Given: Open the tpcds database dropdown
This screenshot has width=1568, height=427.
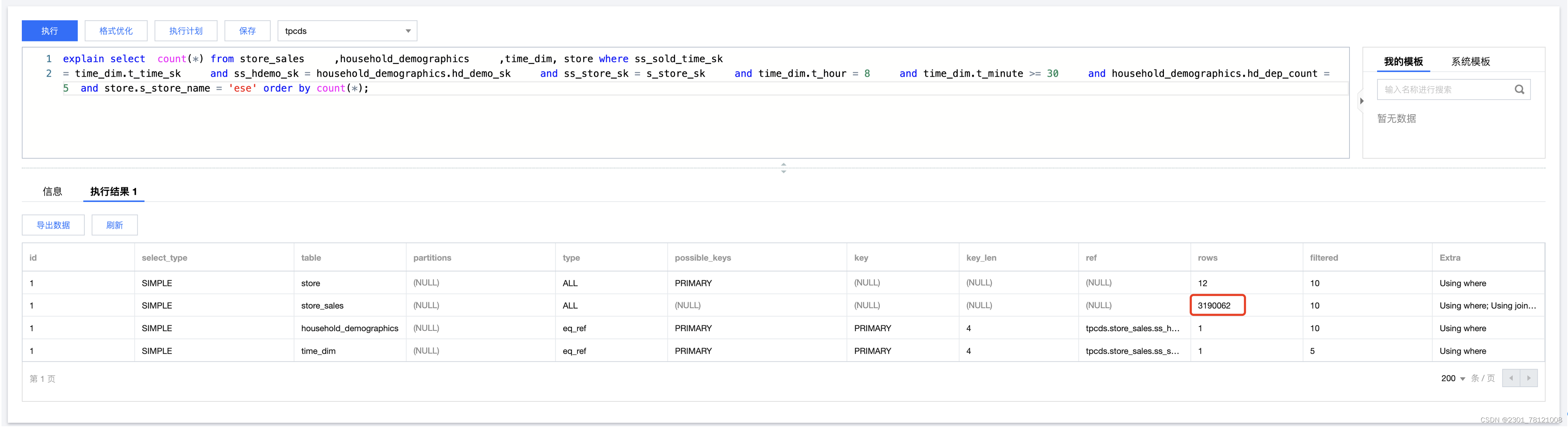Looking at the screenshot, I should click(x=348, y=31).
